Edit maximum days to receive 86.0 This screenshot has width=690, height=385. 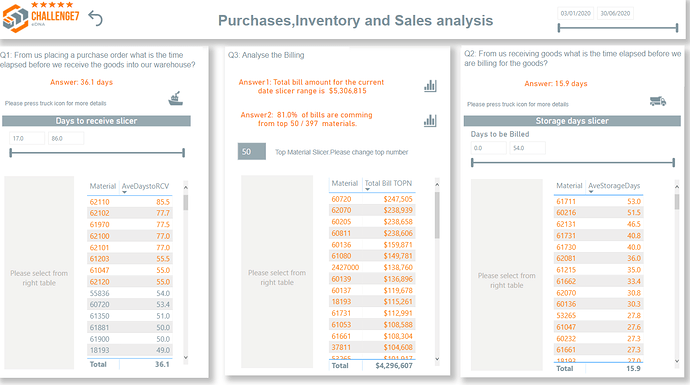pyautogui.click(x=66, y=138)
